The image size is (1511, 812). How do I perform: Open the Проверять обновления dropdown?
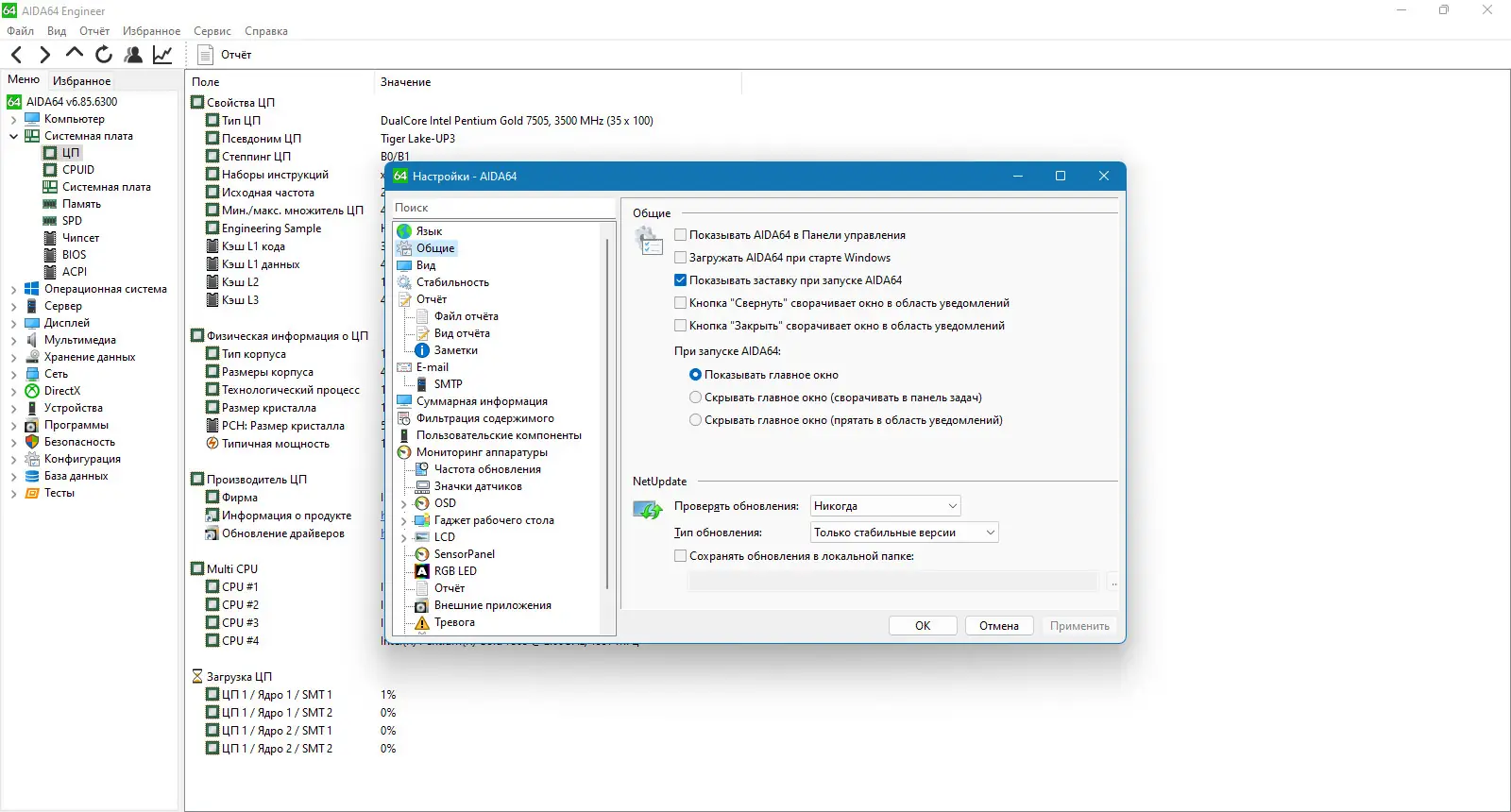point(886,506)
